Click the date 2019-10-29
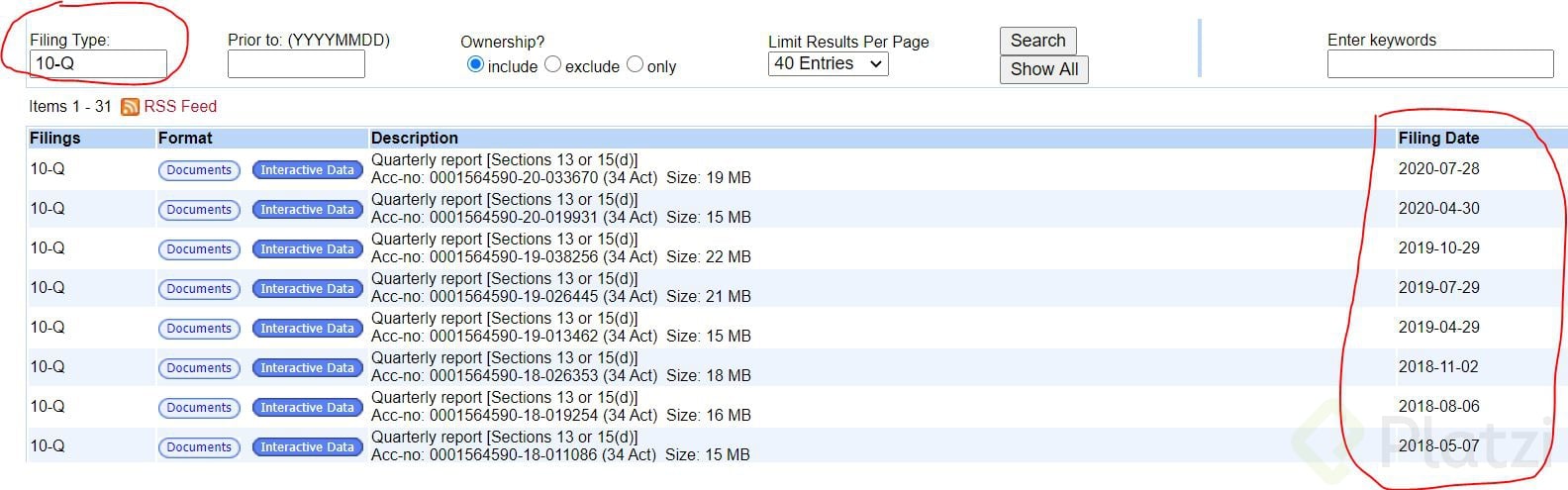The width and height of the screenshot is (1568, 490). point(1438,248)
